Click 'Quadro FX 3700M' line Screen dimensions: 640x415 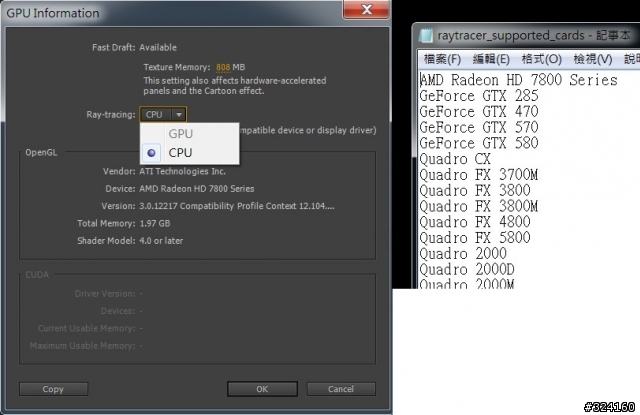pos(479,175)
